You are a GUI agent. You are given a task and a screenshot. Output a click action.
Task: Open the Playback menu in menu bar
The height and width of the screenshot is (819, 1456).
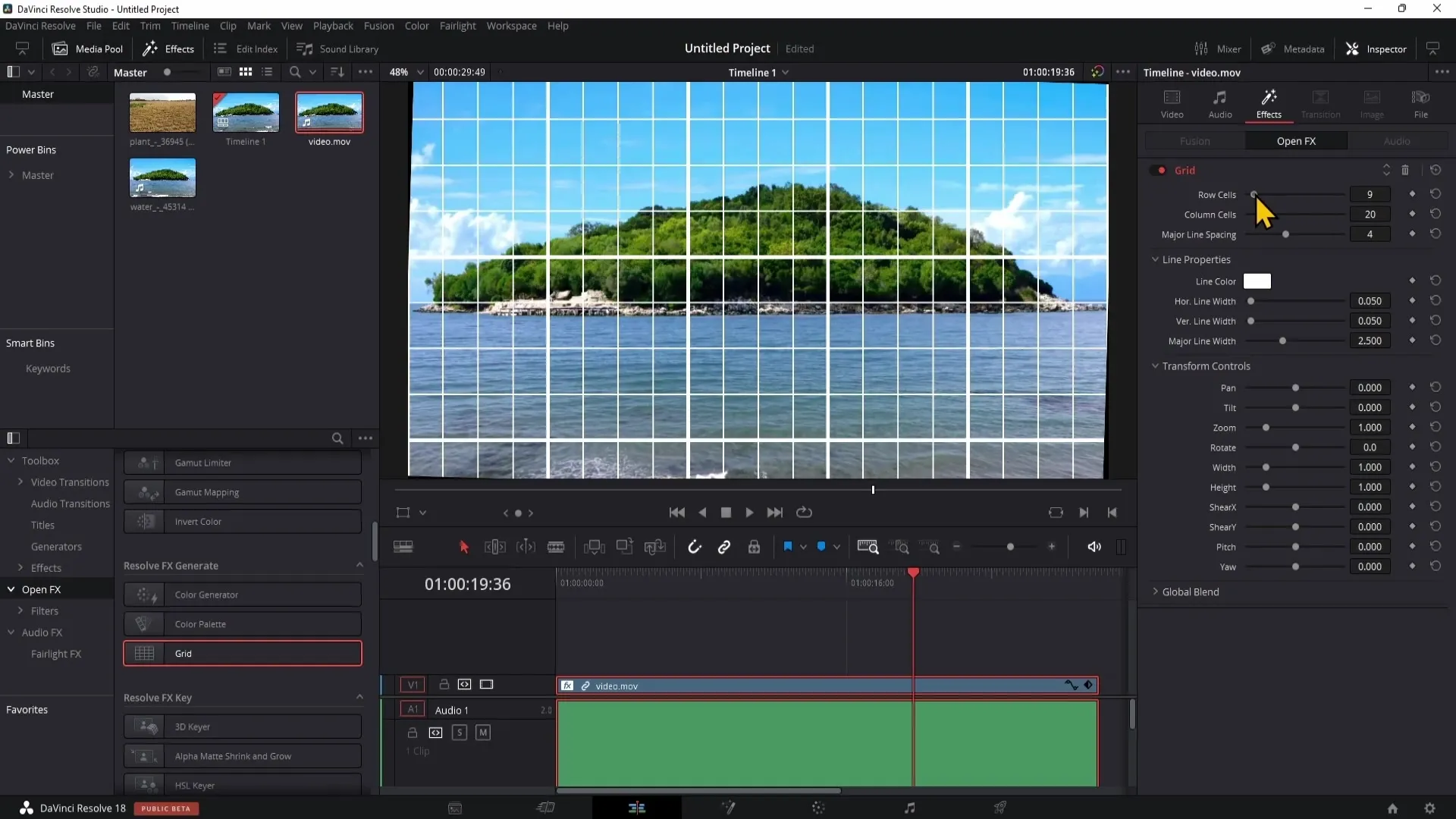334,25
